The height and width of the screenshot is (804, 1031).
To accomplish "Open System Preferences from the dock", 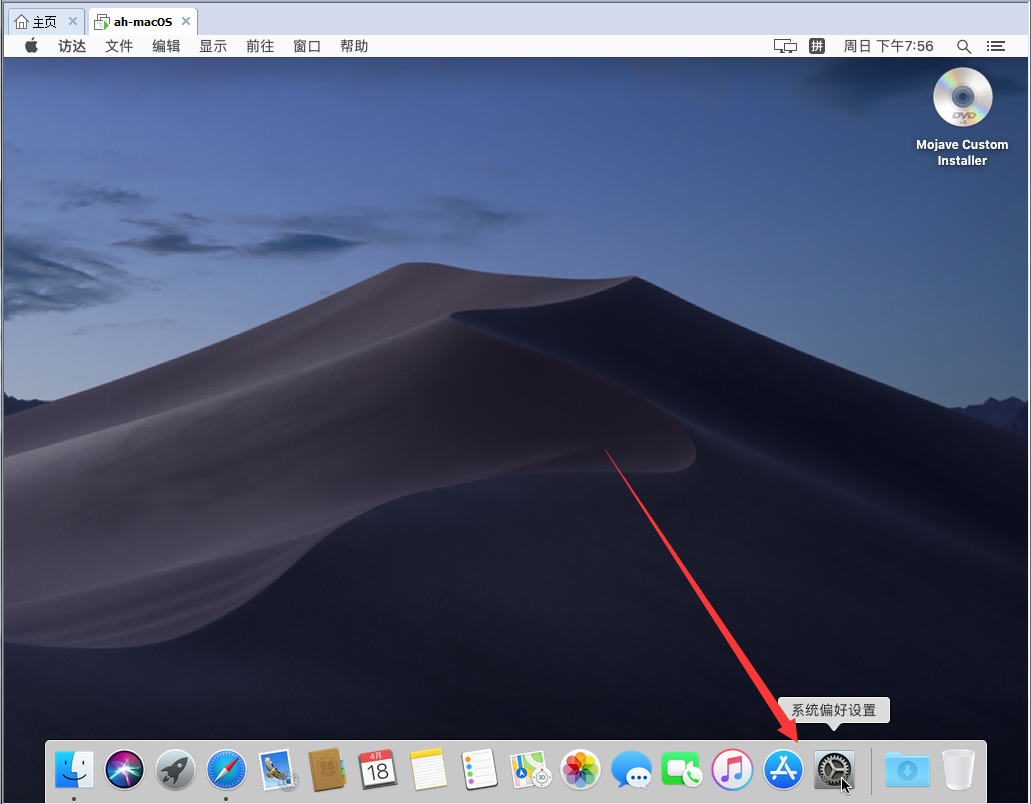I will click(834, 770).
